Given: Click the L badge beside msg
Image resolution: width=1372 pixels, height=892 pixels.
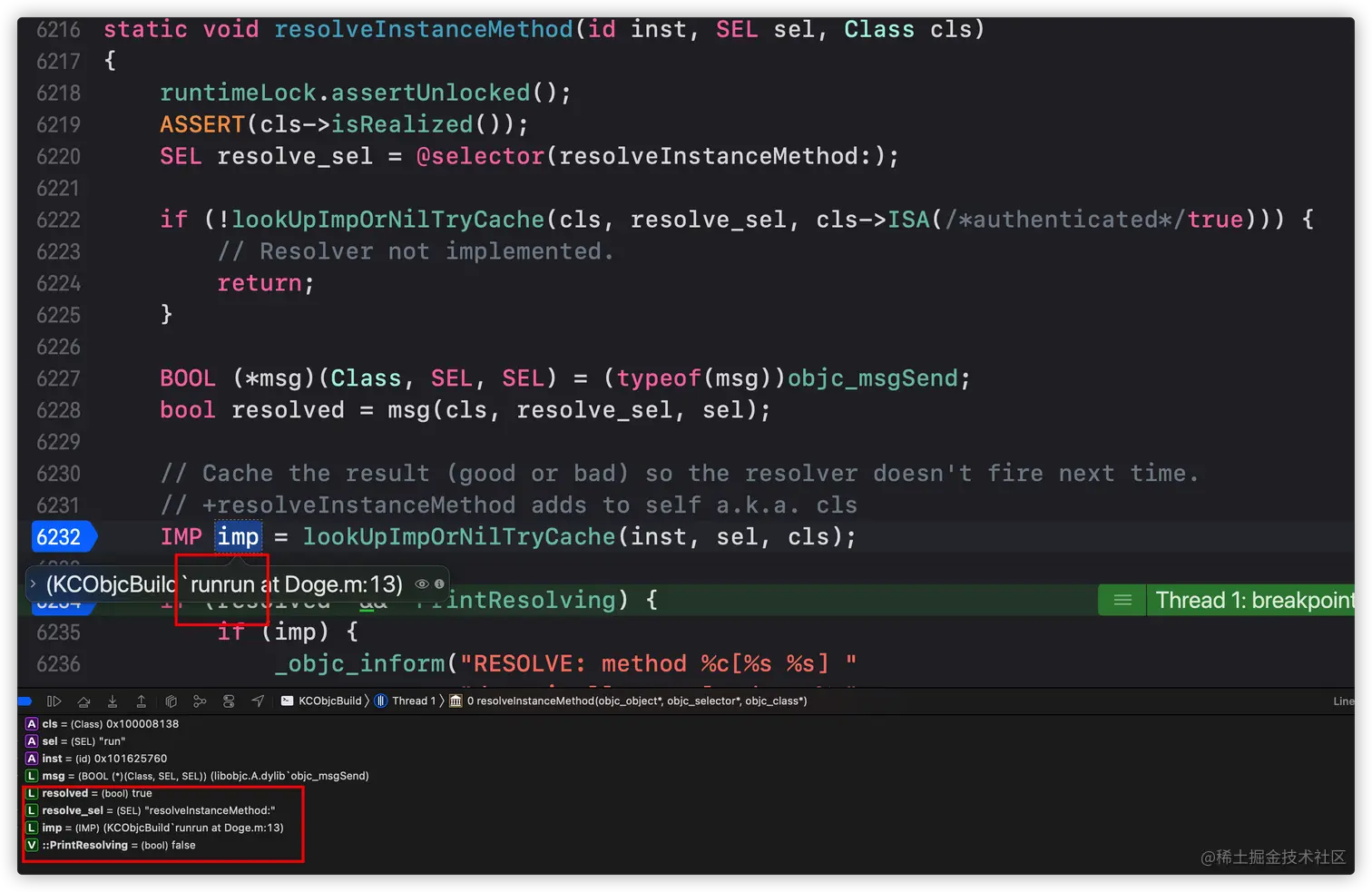Looking at the screenshot, I should 32,776.
